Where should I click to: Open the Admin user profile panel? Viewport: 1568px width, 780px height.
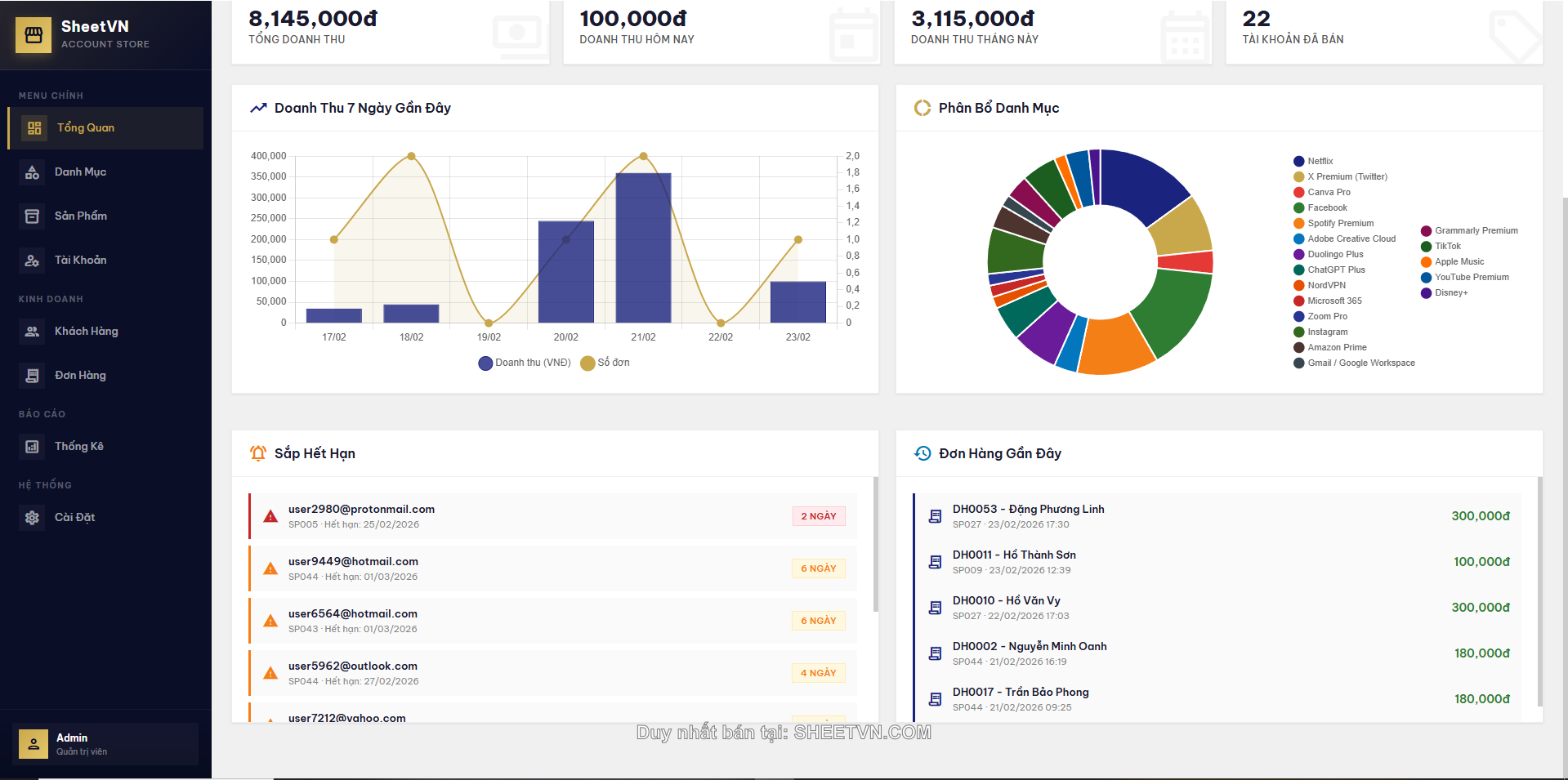(105, 744)
